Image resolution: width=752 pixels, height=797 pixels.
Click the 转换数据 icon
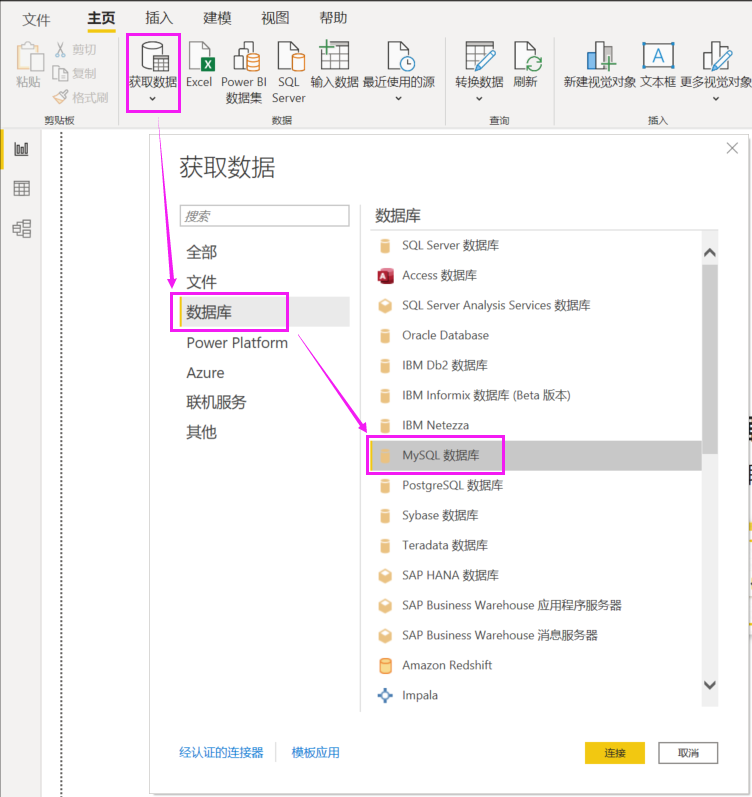click(x=479, y=56)
